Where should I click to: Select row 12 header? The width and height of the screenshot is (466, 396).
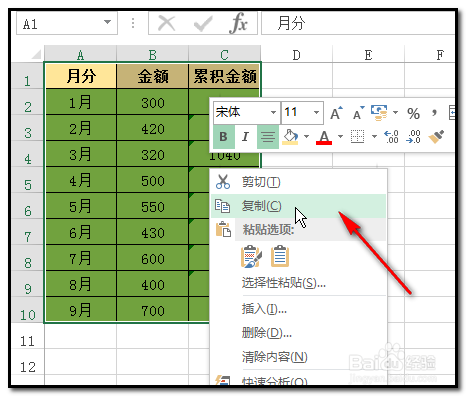click(x=27, y=362)
